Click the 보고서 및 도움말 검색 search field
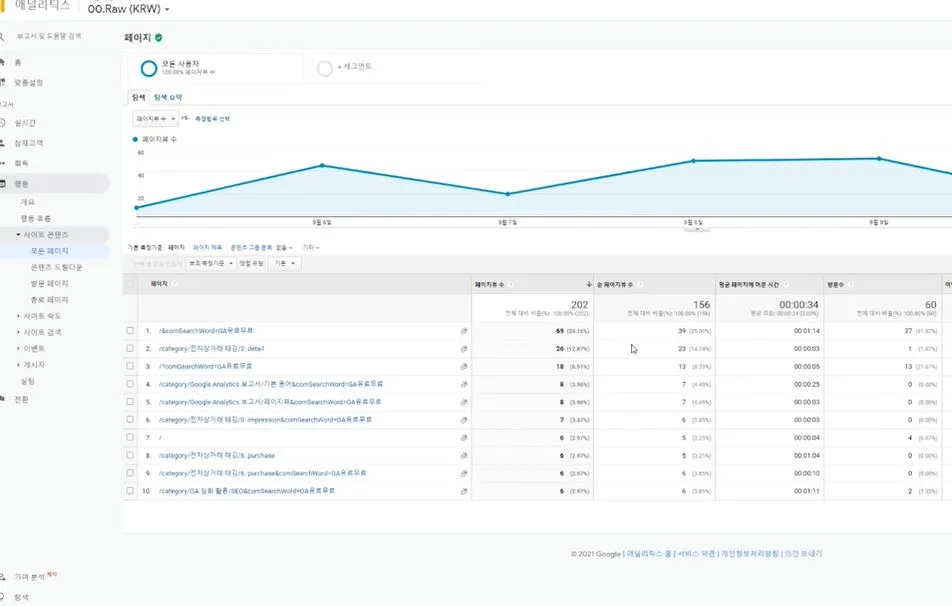The width and height of the screenshot is (952, 606). pos(49,36)
